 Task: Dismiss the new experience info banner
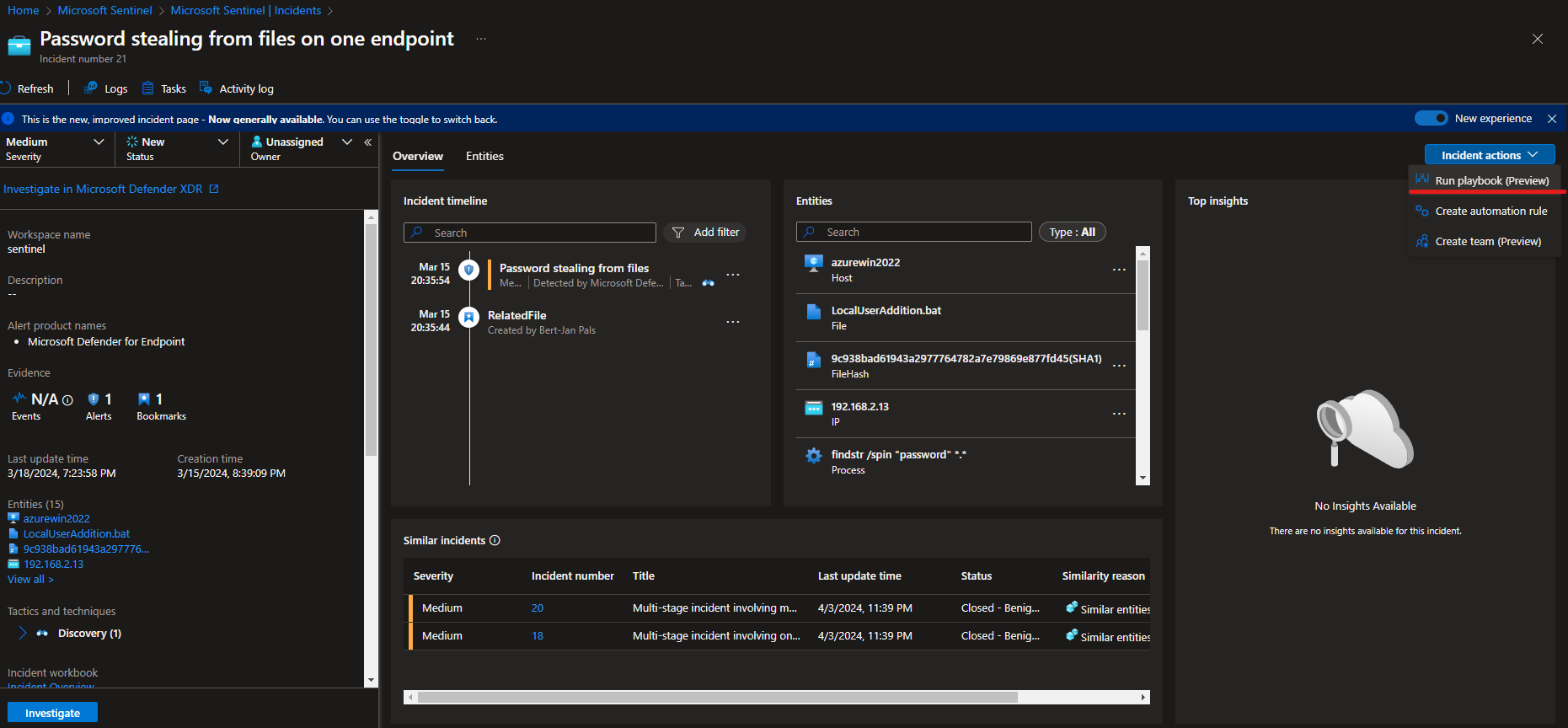tap(1552, 119)
